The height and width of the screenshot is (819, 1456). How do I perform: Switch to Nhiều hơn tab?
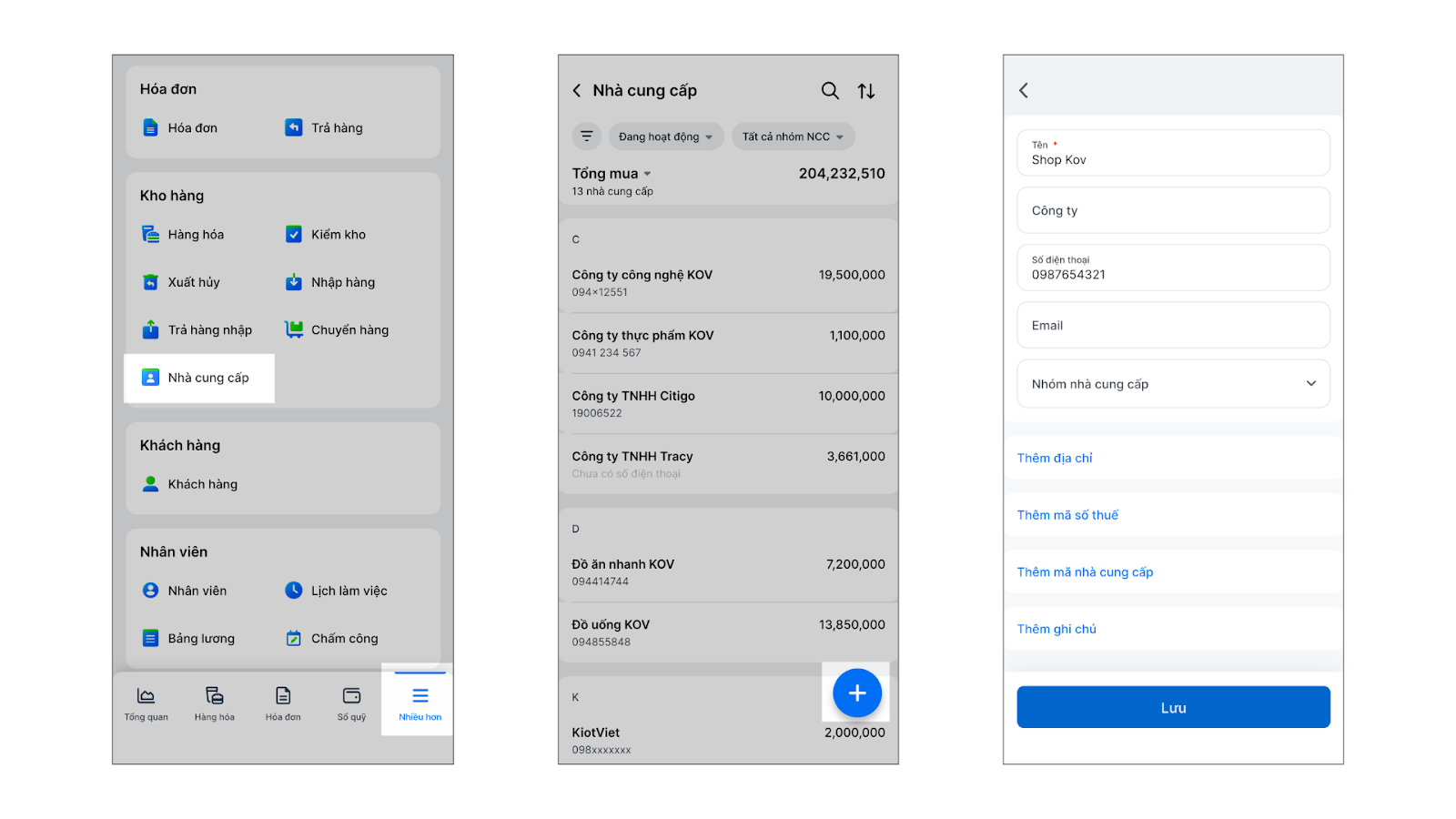420,703
